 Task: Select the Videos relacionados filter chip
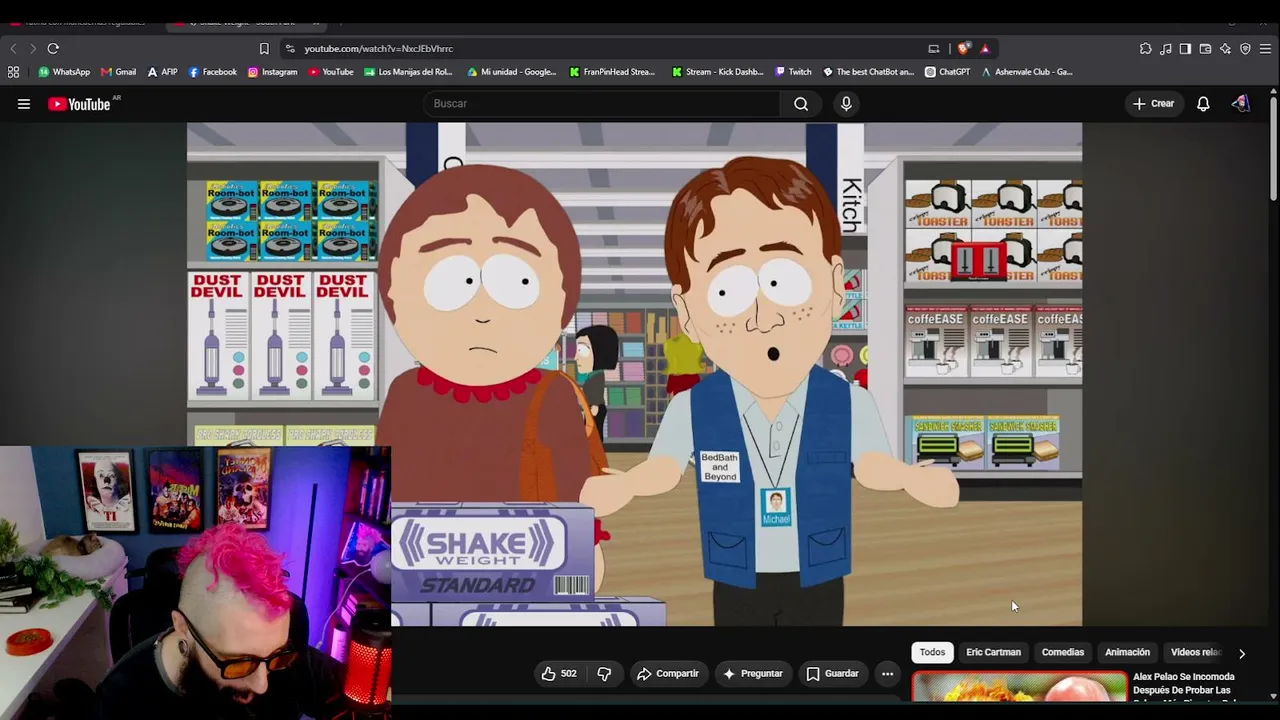point(1196,653)
